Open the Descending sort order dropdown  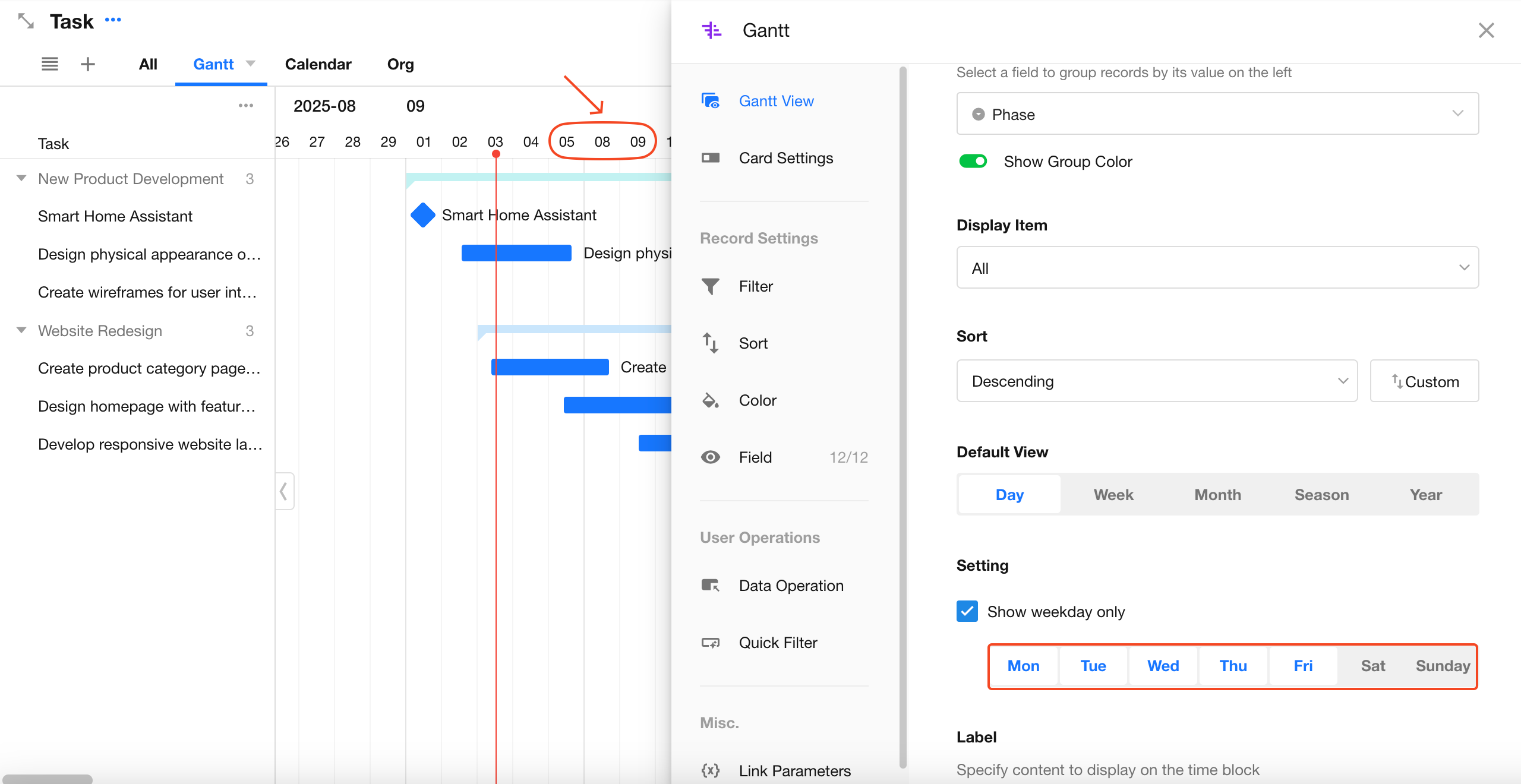(1156, 381)
